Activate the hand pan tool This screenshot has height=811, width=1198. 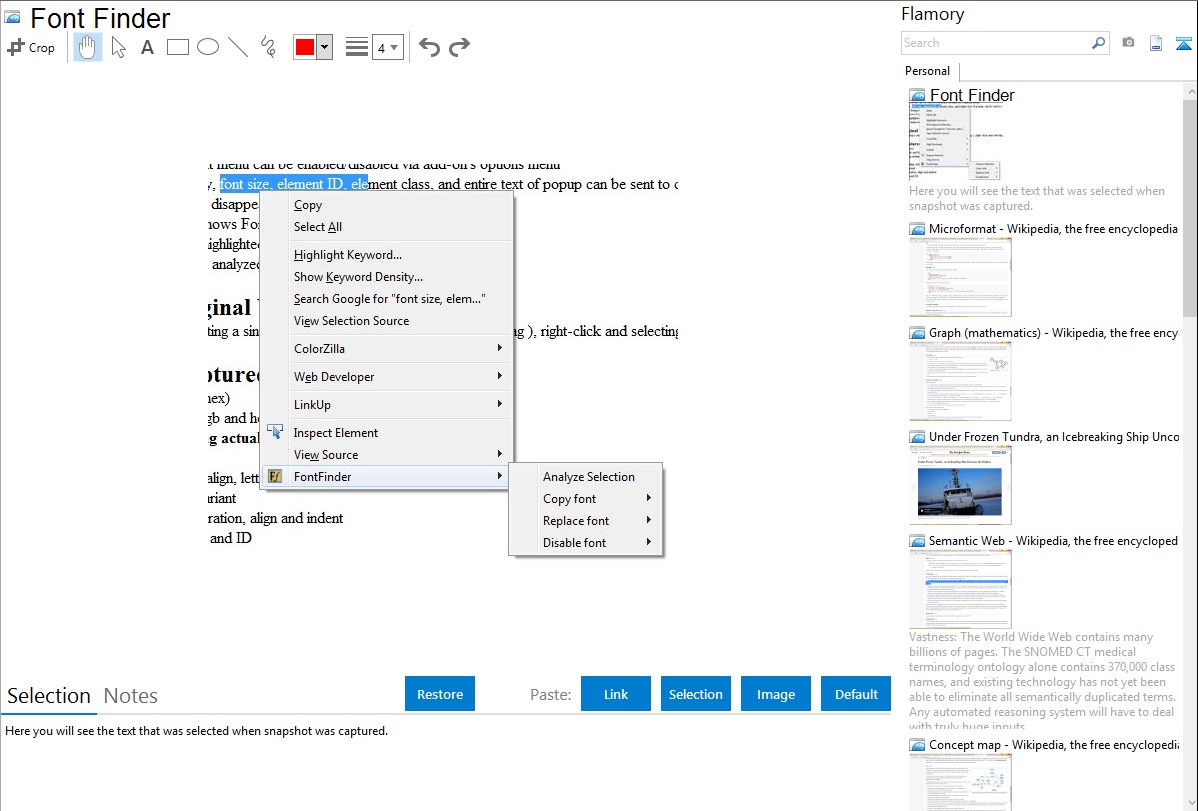point(88,47)
